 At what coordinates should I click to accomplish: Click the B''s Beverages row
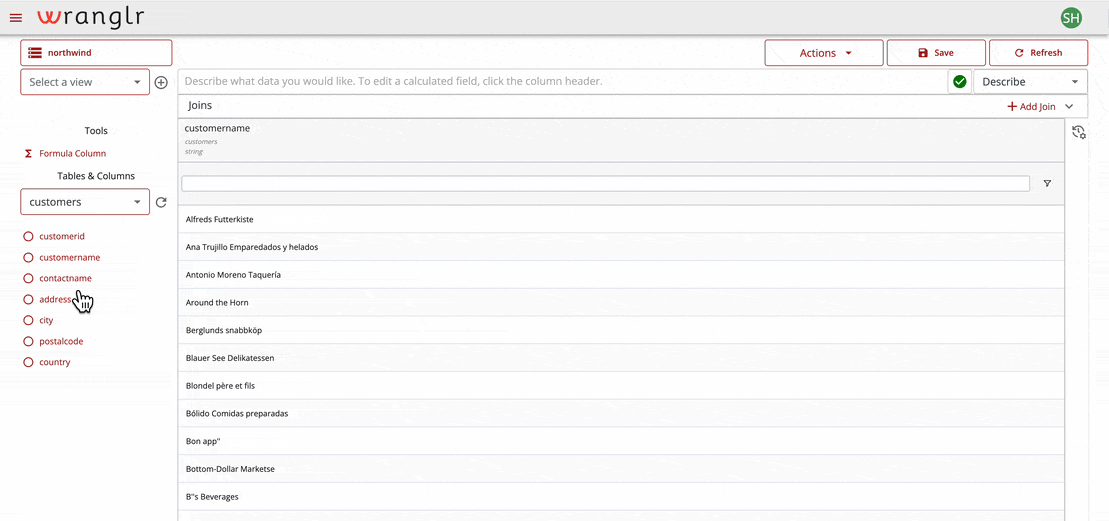point(621,496)
